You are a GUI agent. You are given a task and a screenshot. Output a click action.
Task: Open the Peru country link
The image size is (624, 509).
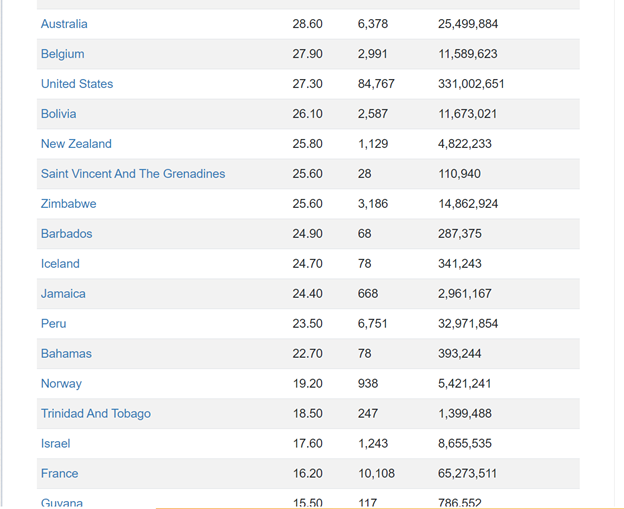[53, 324]
